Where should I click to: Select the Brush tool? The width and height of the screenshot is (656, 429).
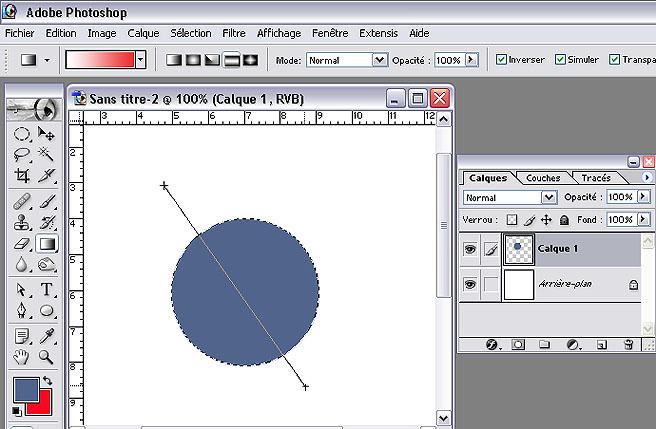[x=46, y=201]
